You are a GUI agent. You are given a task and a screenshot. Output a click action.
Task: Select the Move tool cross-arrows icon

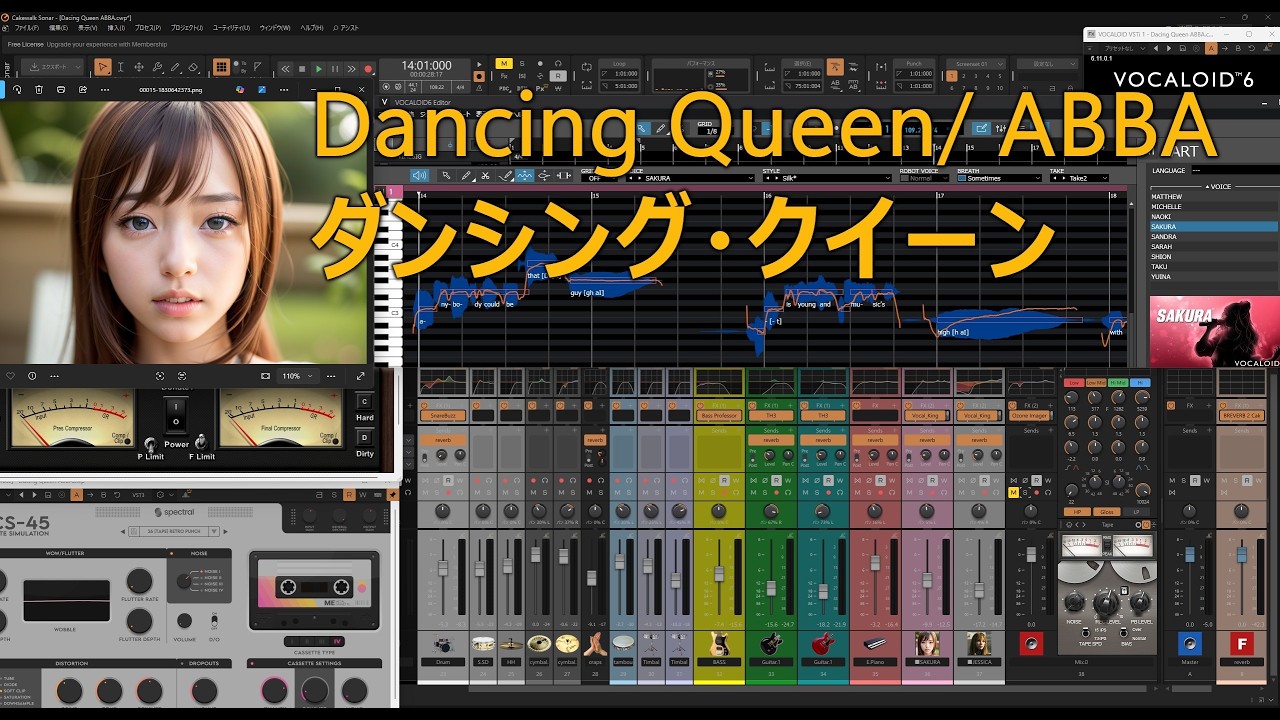139,67
